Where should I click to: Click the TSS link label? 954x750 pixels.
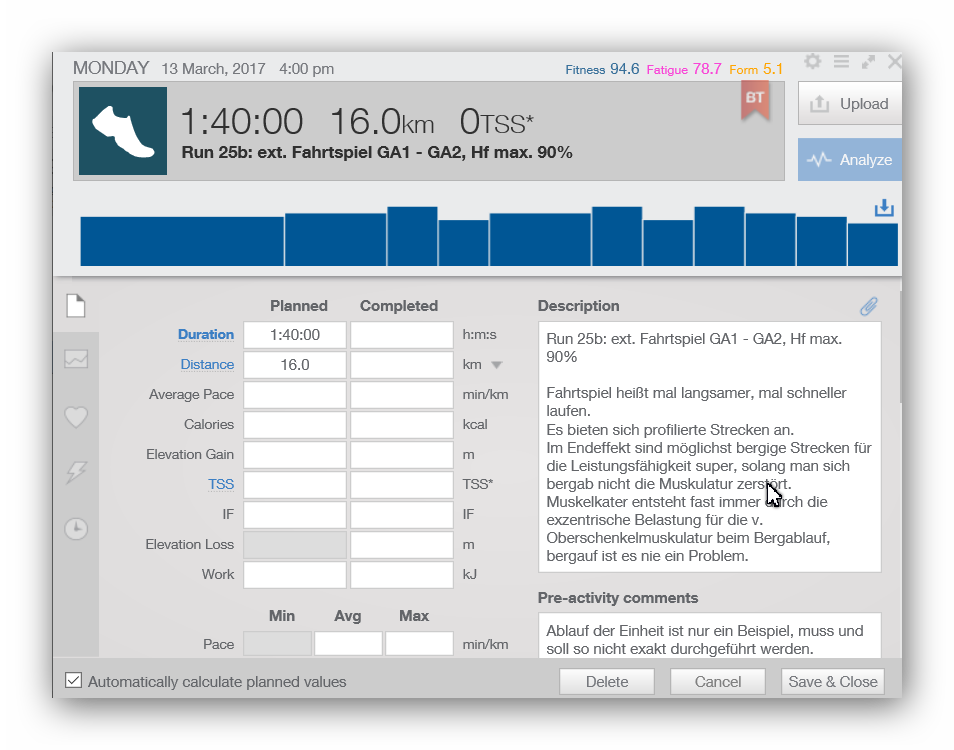221,484
